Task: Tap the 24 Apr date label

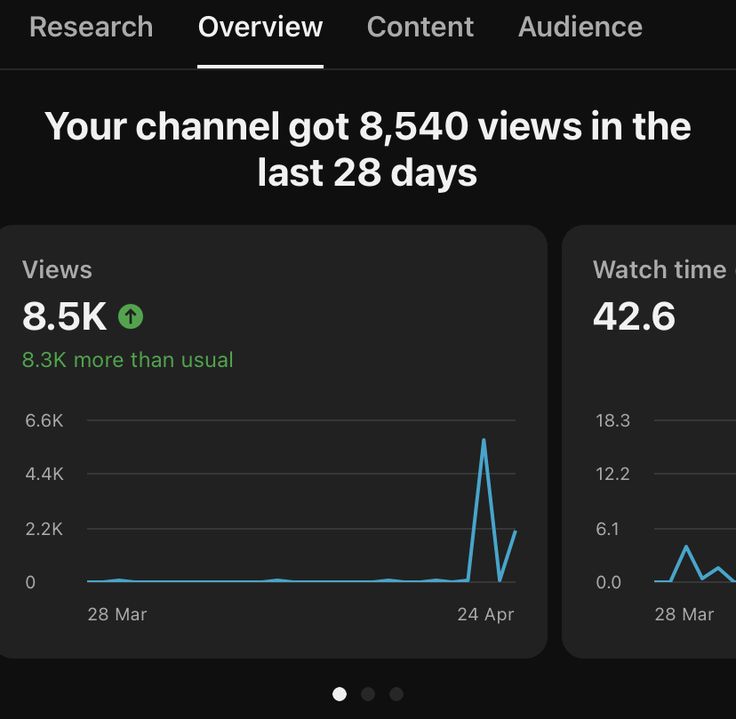Action: tap(486, 614)
